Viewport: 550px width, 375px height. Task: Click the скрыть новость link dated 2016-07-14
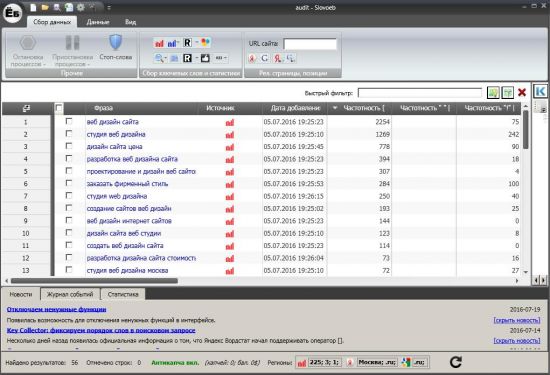(x=517, y=341)
